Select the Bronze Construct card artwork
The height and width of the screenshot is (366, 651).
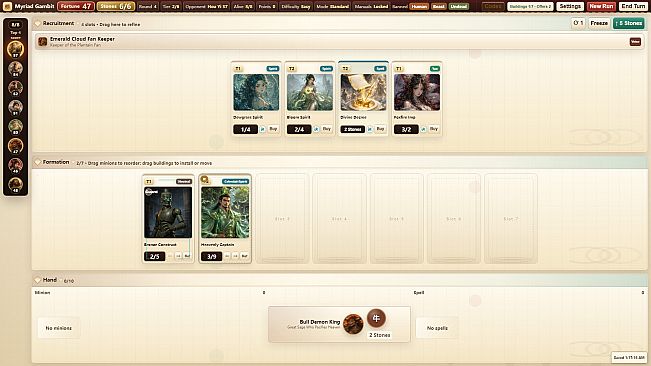point(168,212)
